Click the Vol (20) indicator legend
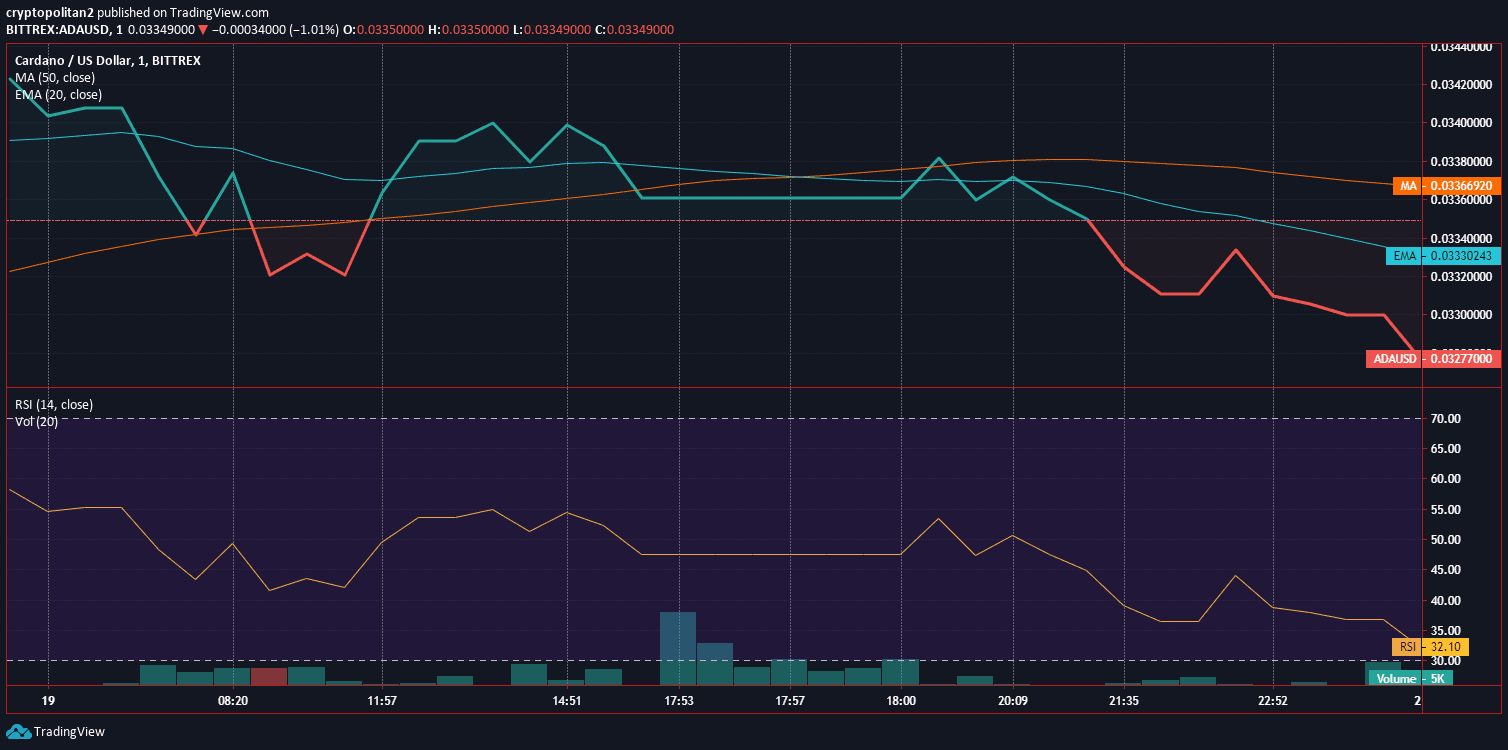The image size is (1508, 750). (36, 421)
